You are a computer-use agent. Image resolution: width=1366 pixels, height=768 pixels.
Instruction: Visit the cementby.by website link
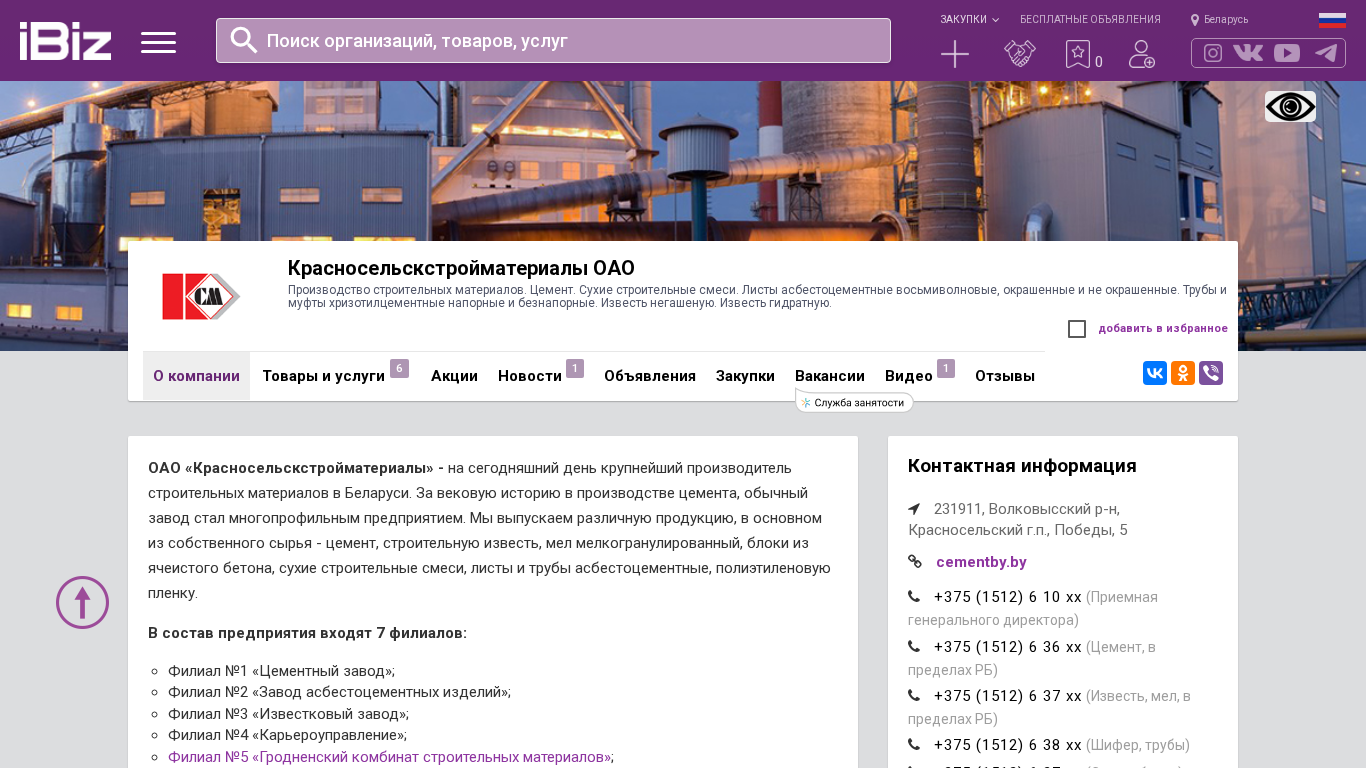(981, 562)
